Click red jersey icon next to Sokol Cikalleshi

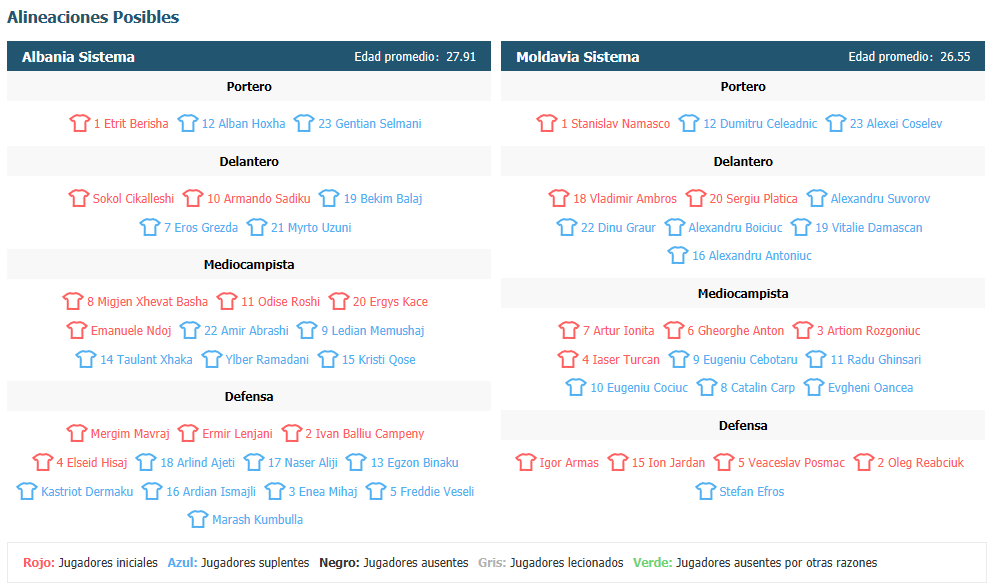[x=78, y=198]
